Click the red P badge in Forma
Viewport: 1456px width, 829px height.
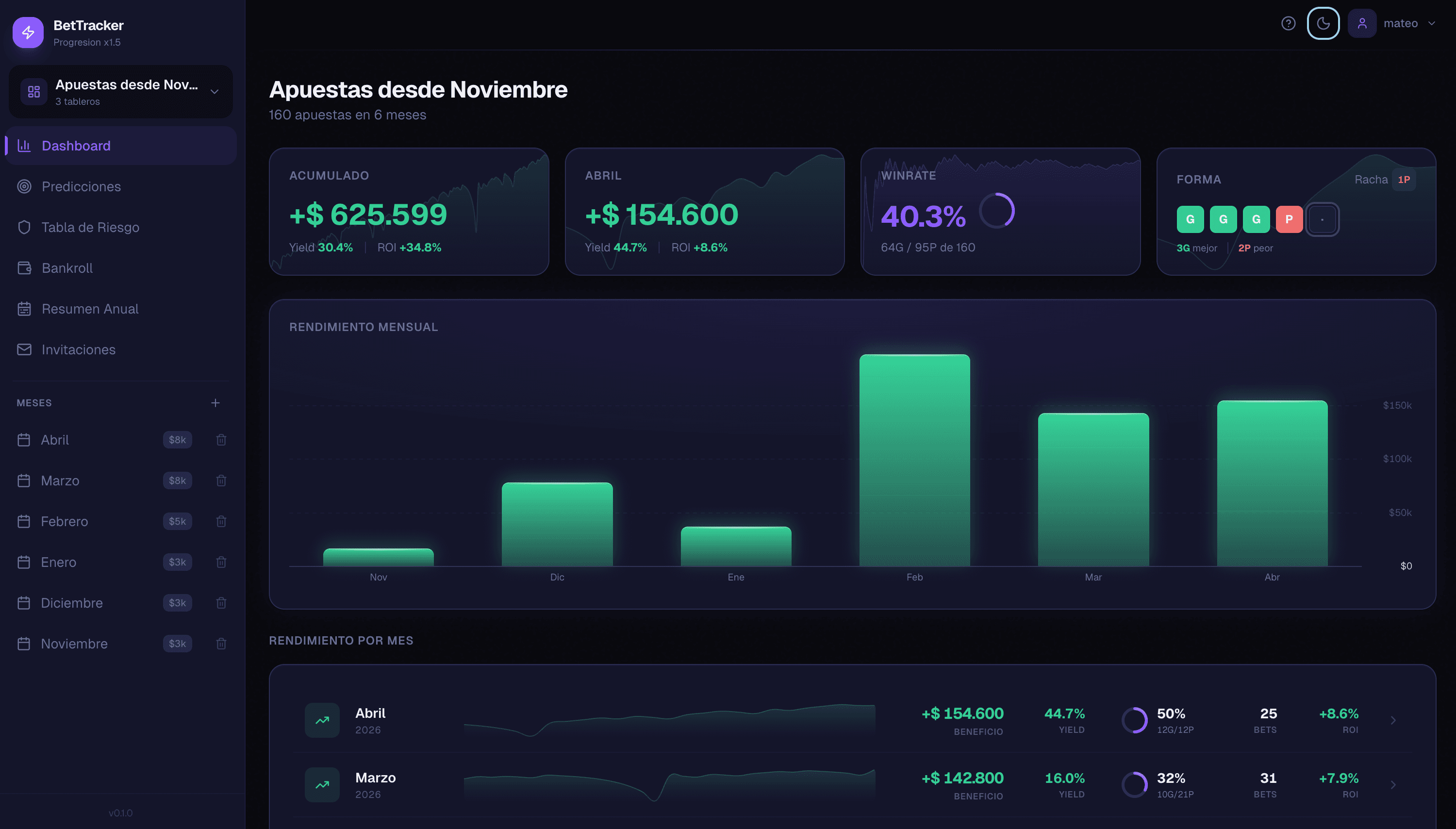click(1289, 219)
